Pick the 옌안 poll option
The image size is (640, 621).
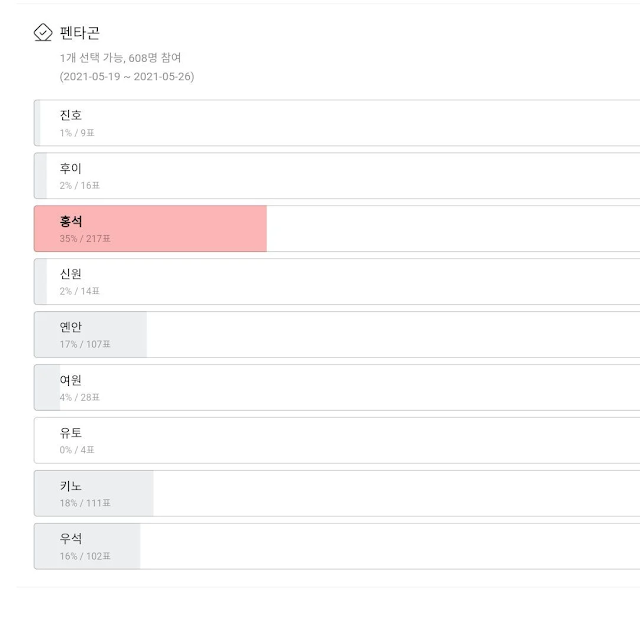point(336,335)
